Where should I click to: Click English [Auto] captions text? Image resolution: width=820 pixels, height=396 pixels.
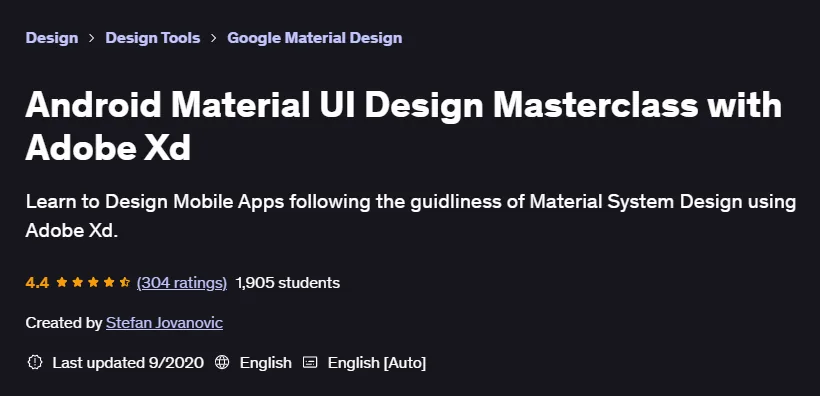(377, 363)
